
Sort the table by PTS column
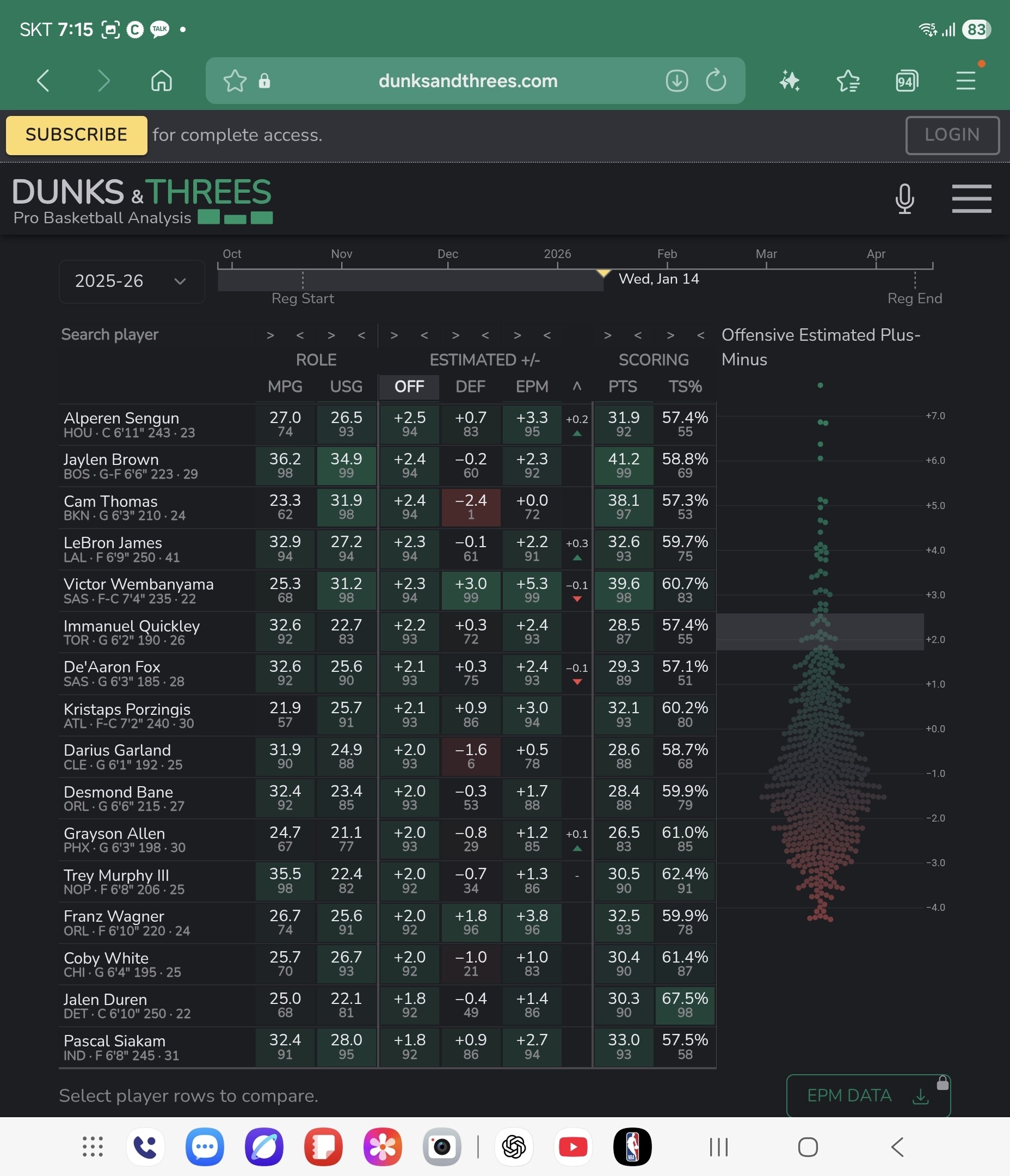tap(623, 387)
